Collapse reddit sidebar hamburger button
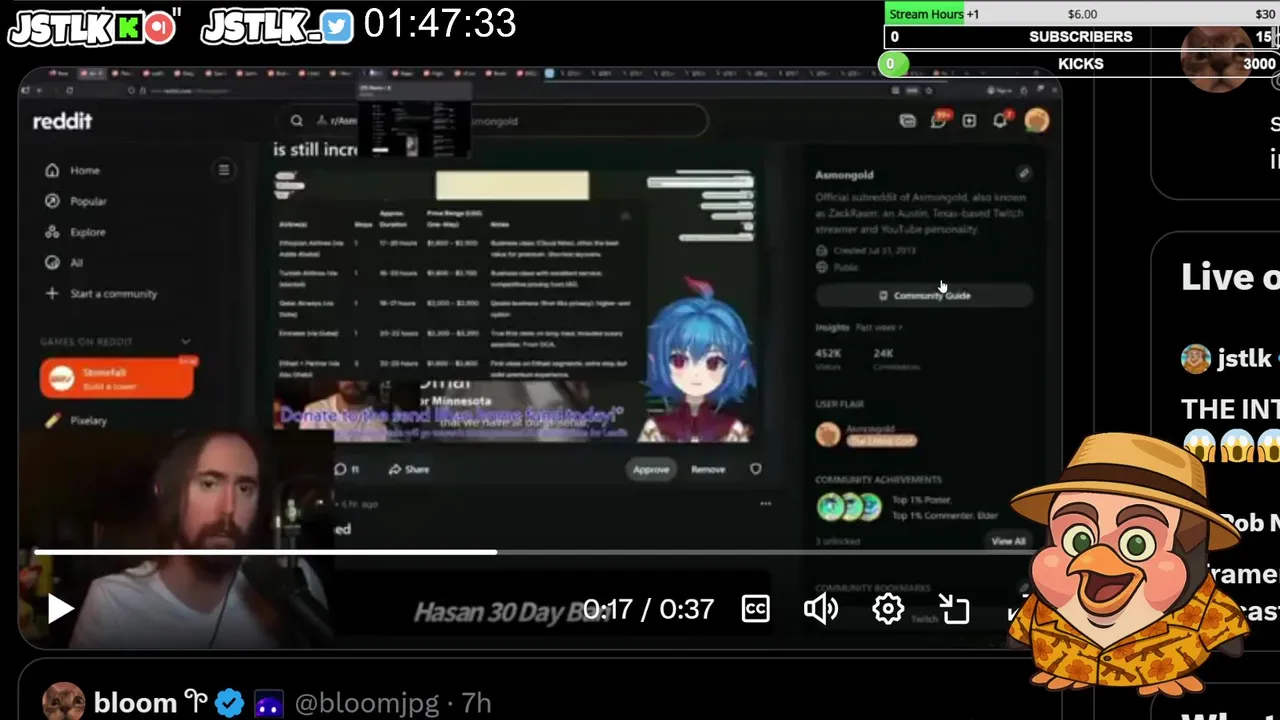1280x720 pixels. (224, 170)
